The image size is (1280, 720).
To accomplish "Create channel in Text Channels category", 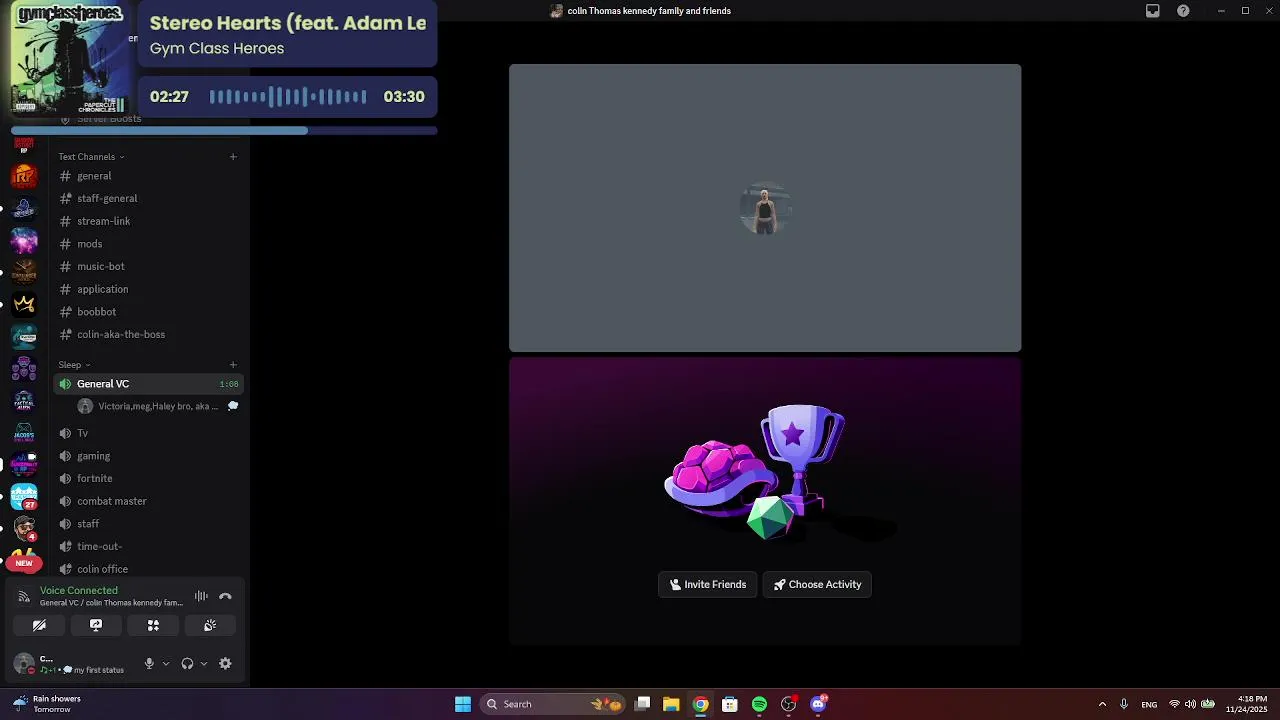I will [233, 156].
